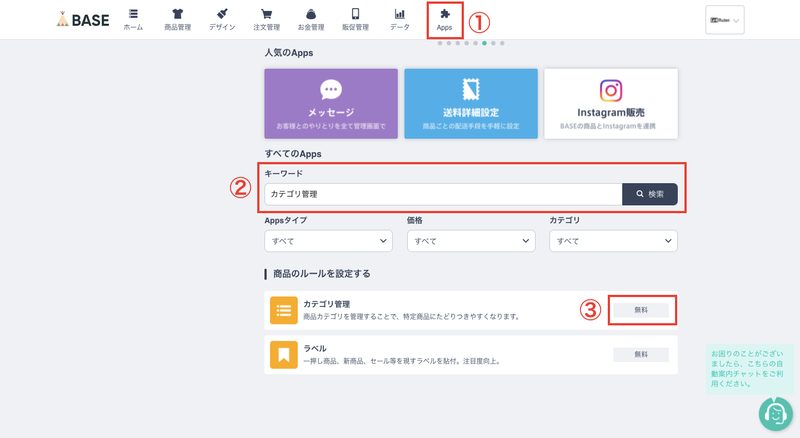Open the カテゴリ管理 app title

[x=327, y=304]
